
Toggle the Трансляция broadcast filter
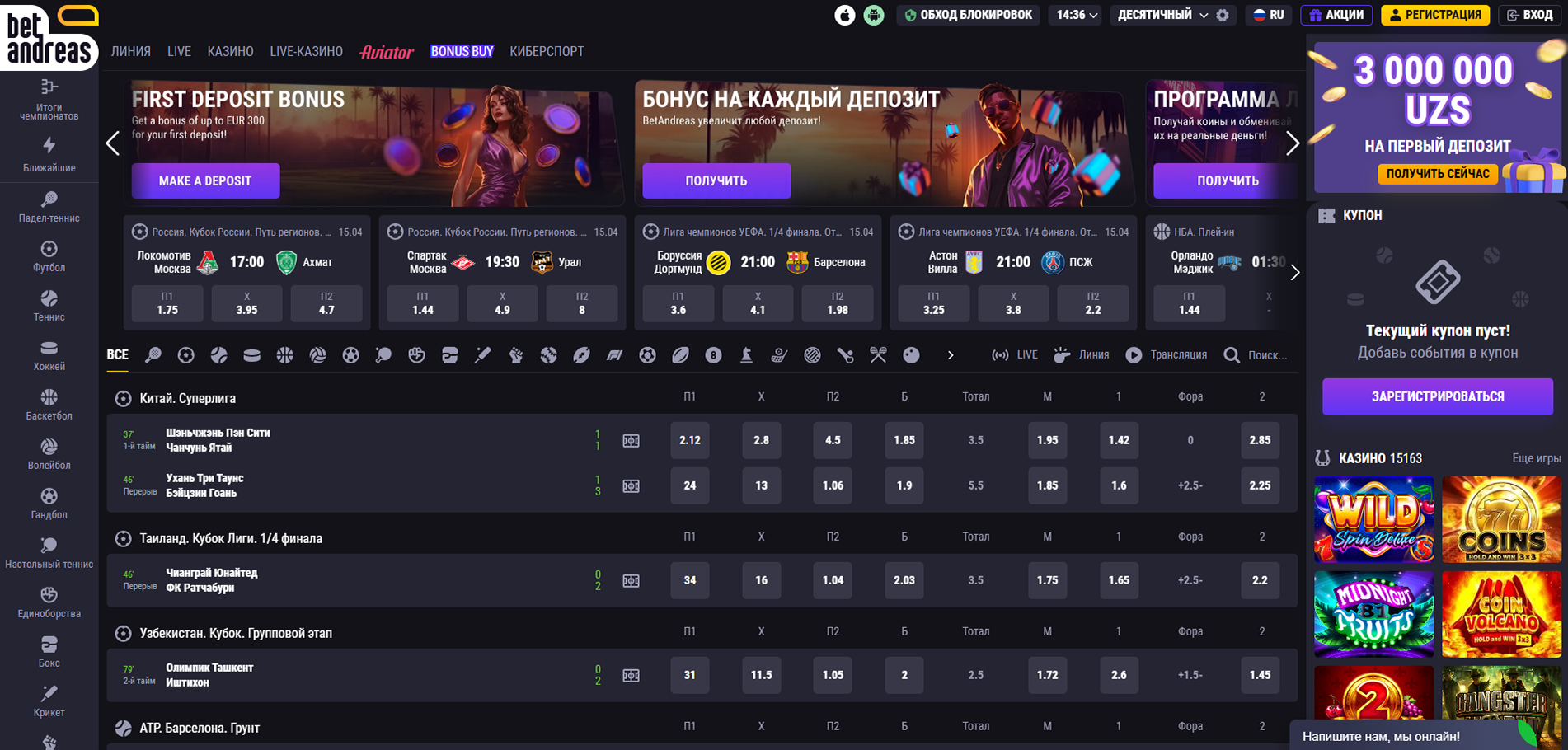[x=1166, y=355]
